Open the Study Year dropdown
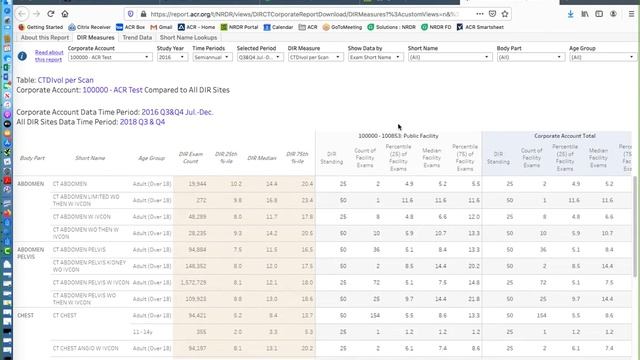This screenshot has width=640, height=360. 172,57
